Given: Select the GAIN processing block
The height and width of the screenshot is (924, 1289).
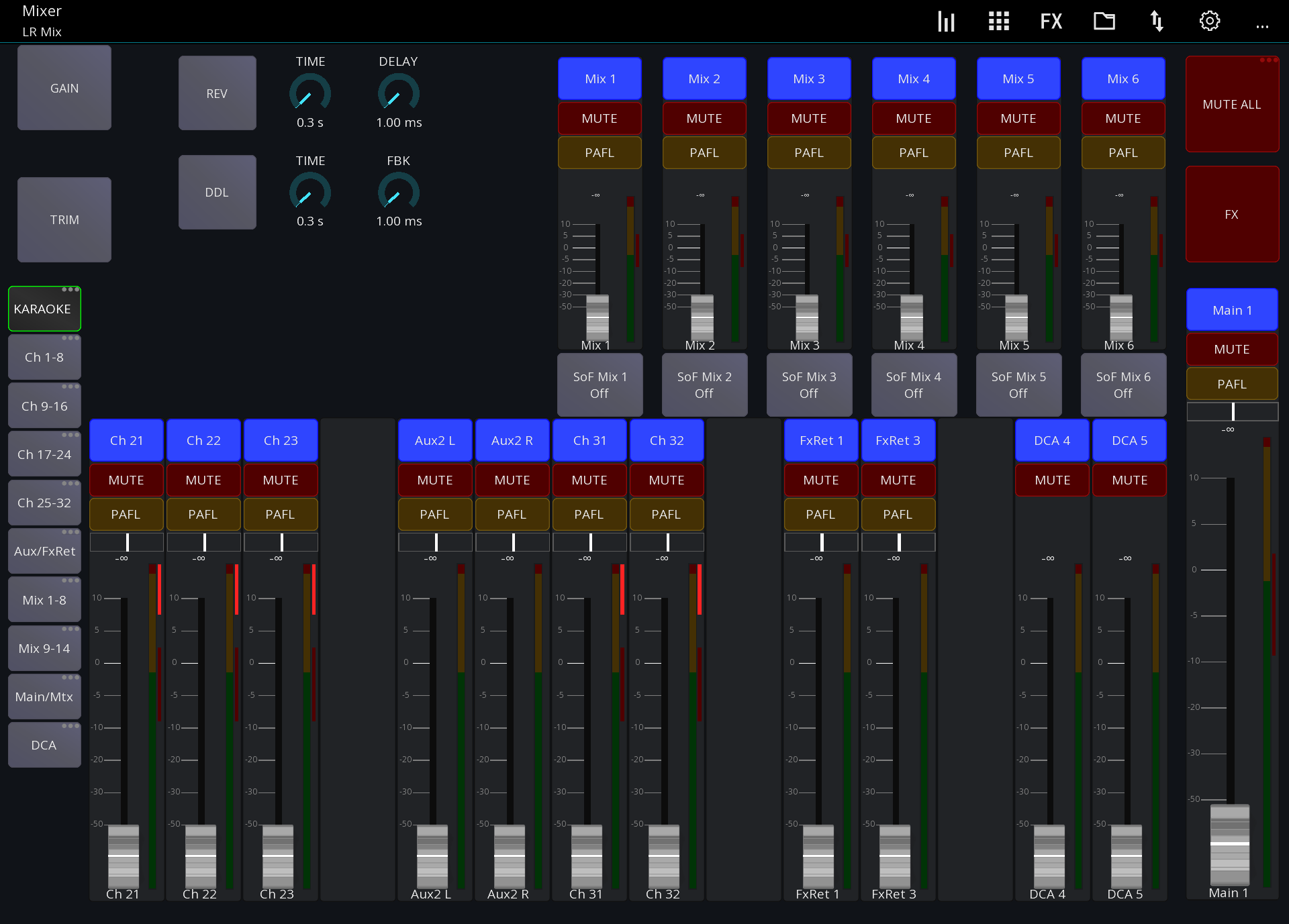Looking at the screenshot, I should (64, 88).
